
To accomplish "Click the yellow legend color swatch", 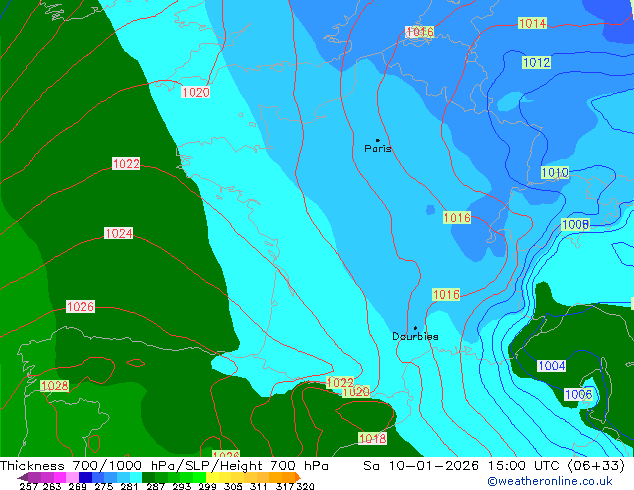I will click(212, 477).
